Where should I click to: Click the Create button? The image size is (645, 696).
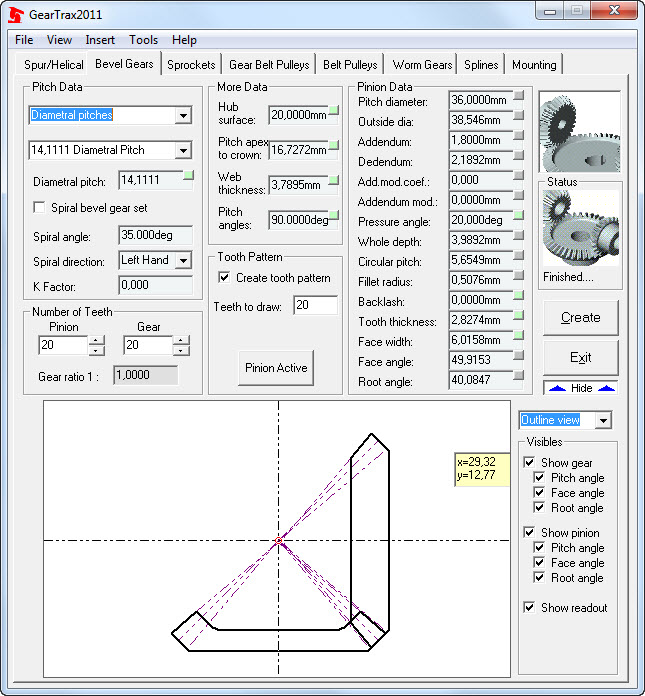[581, 317]
